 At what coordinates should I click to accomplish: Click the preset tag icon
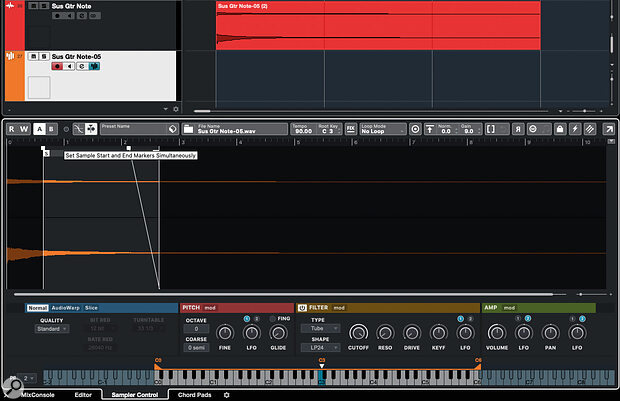[x=173, y=129]
